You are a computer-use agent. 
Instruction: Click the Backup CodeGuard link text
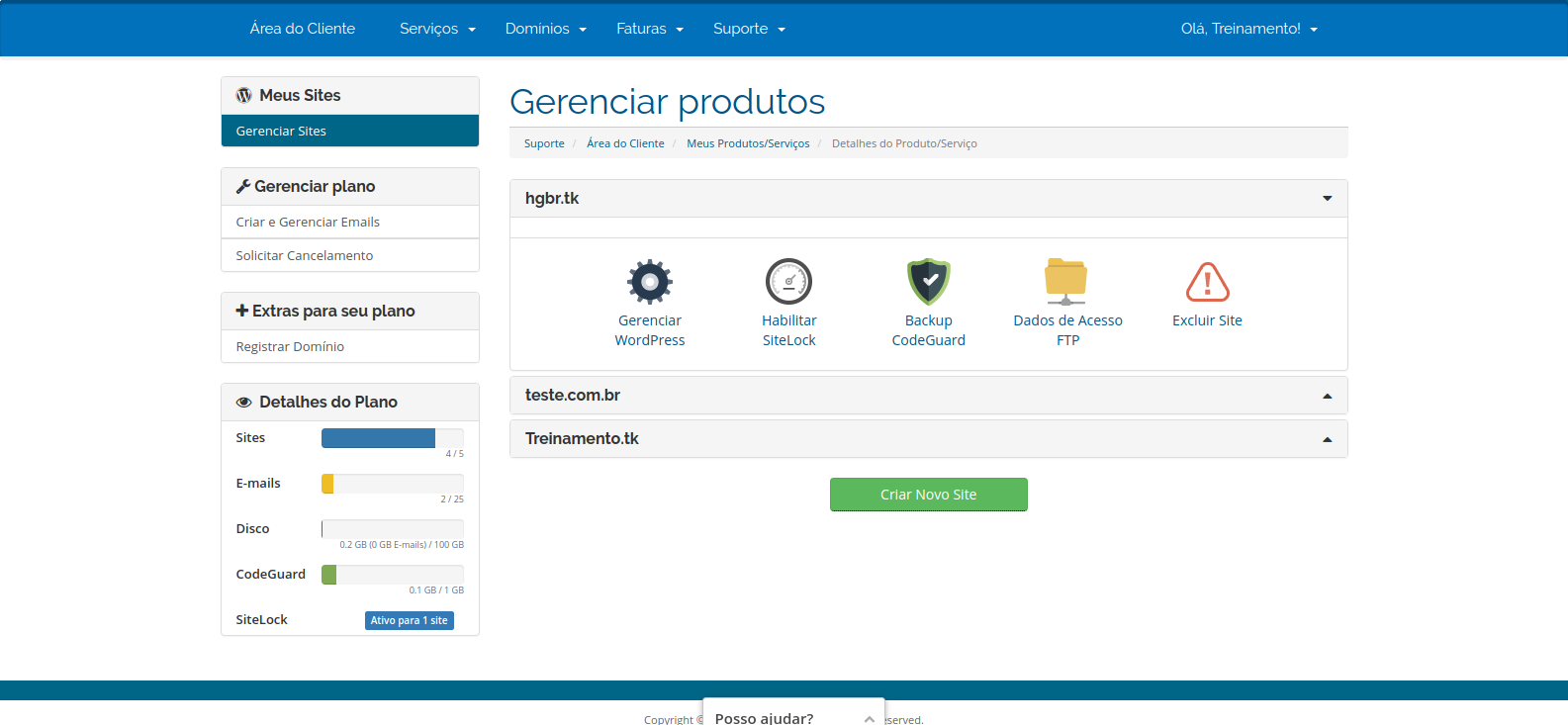coord(929,330)
